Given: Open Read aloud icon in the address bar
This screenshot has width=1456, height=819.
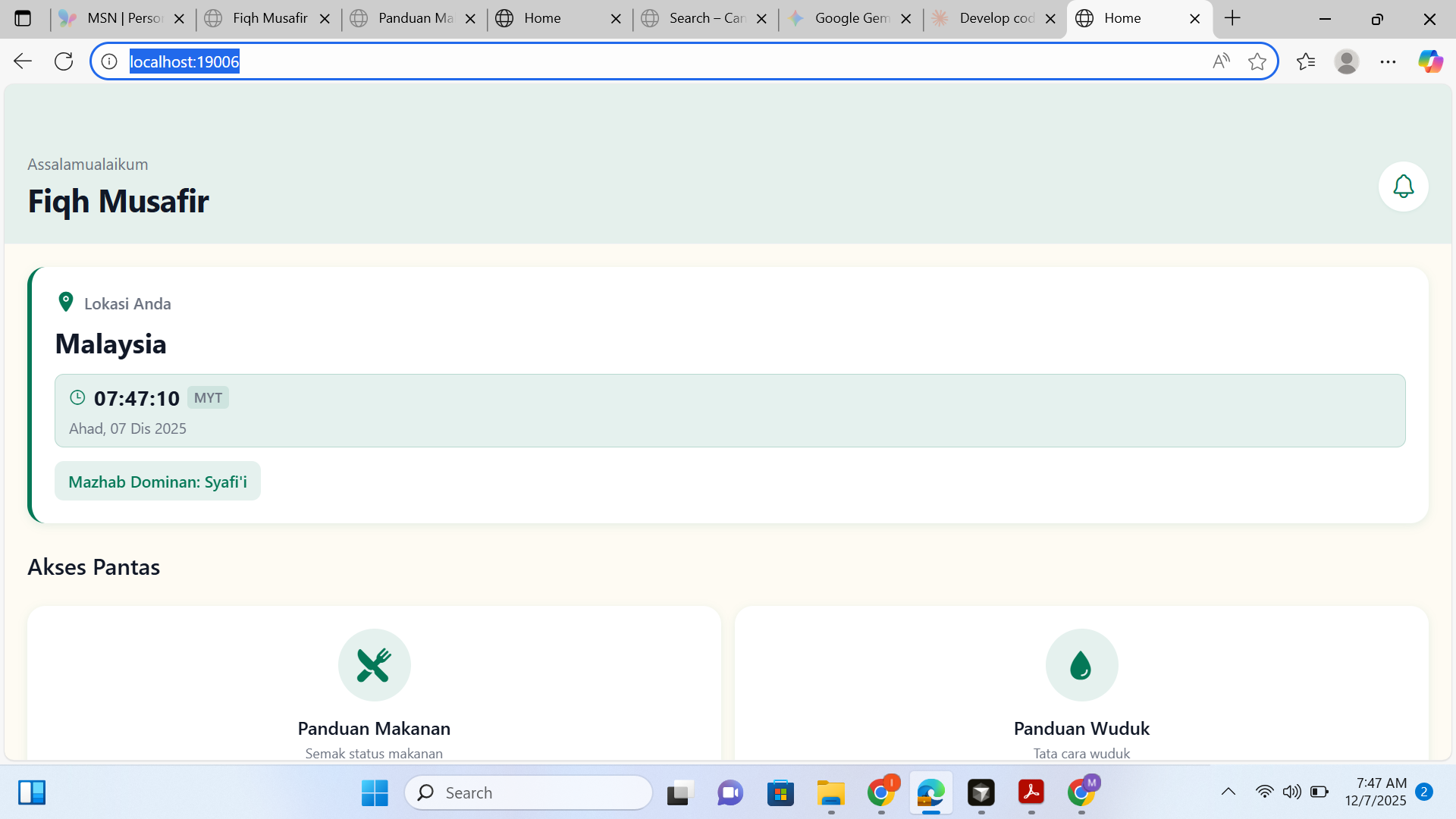Looking at the screenshot, I should pos(1220,61).
